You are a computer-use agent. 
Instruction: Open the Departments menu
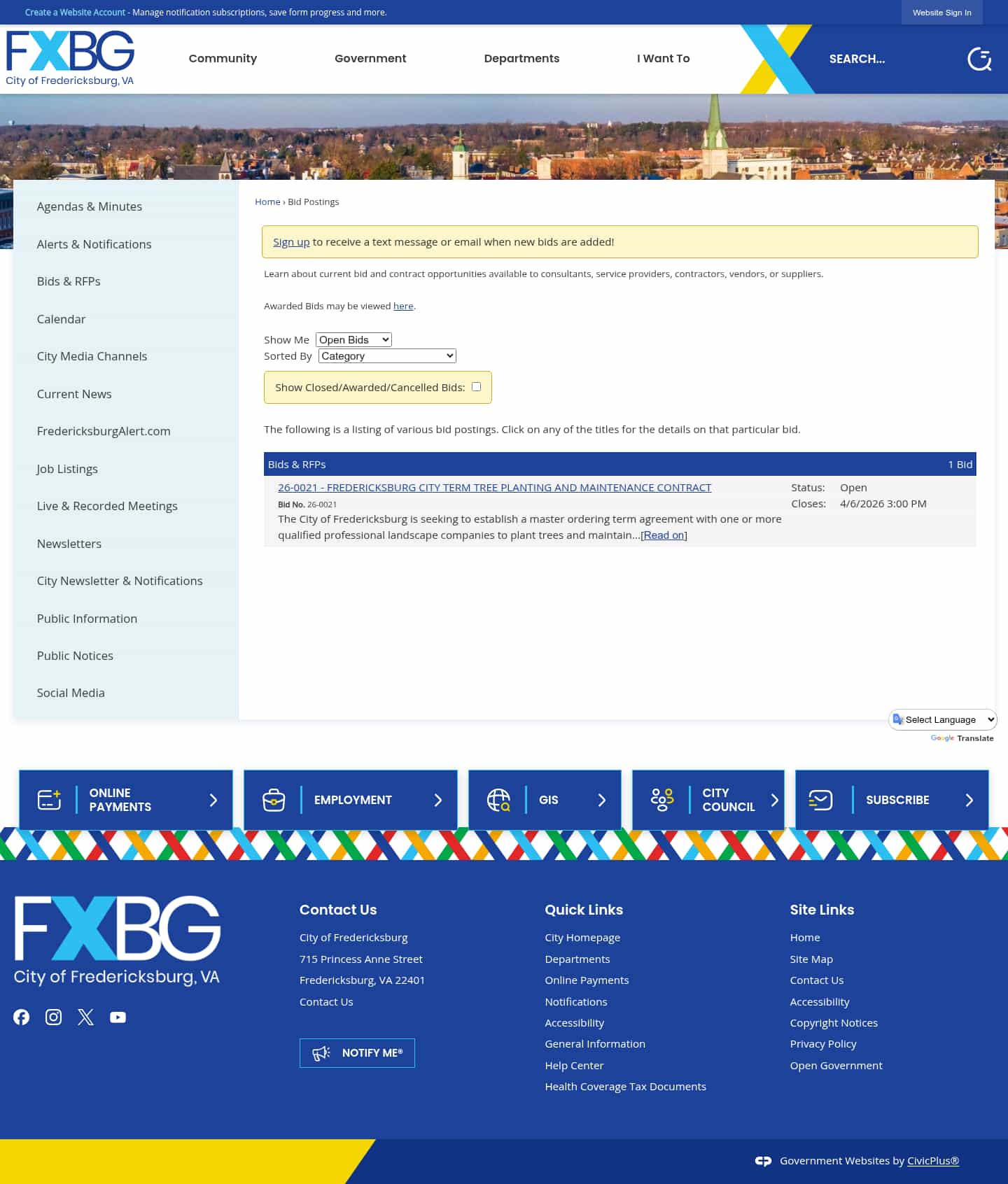[x=521, y=59]
